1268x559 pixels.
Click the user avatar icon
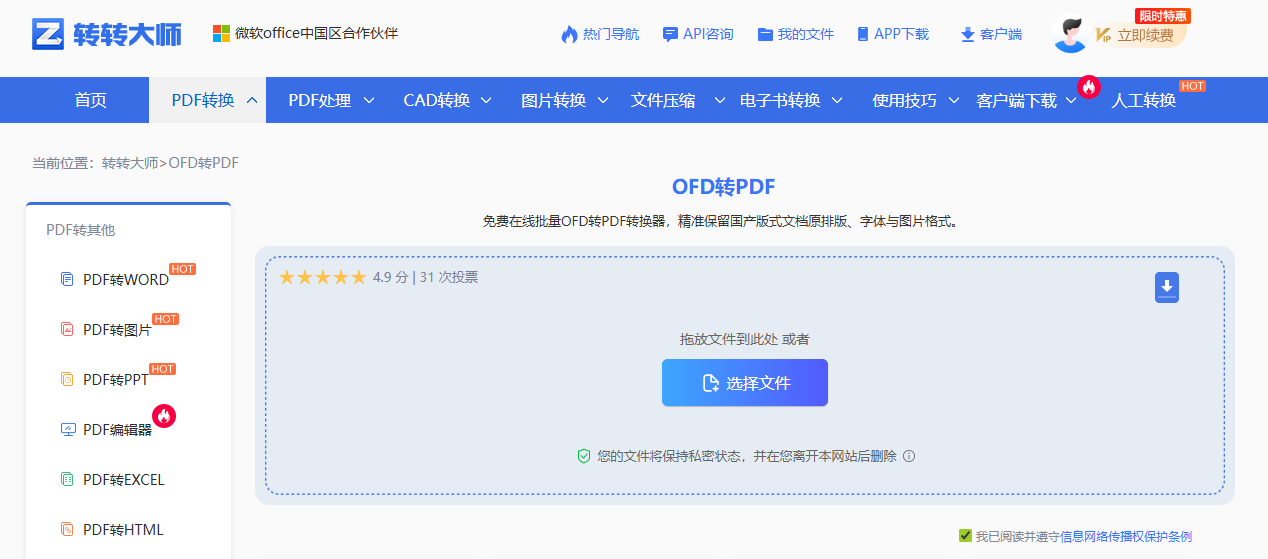1070,35
